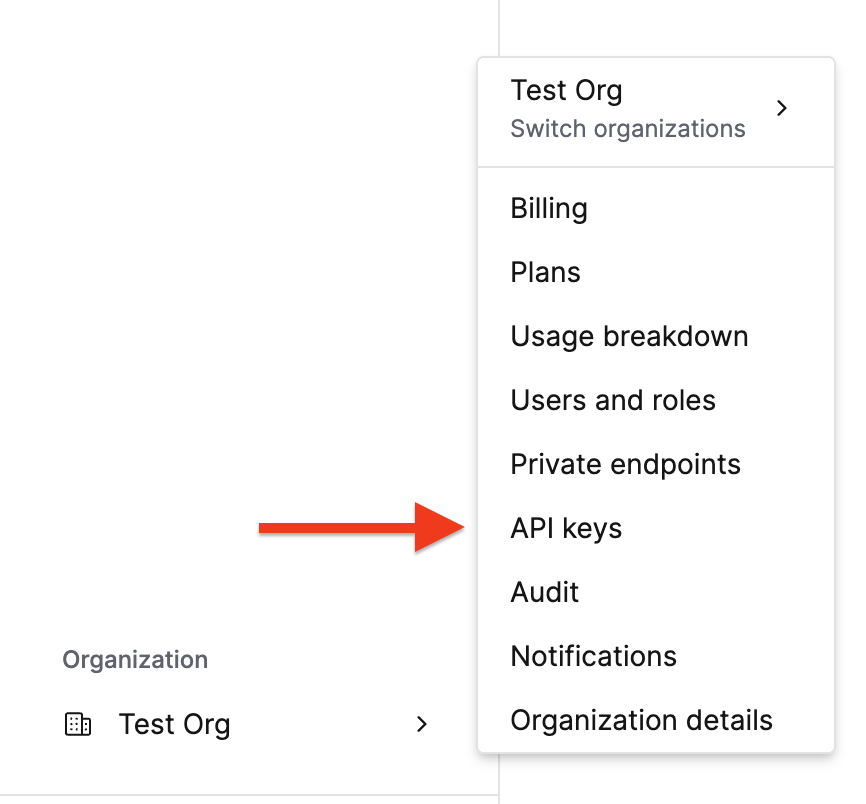Open Private endpoints settings
The width and height of the screenshot is (866, 804).
pyautogui.click(x=625, y=465)
